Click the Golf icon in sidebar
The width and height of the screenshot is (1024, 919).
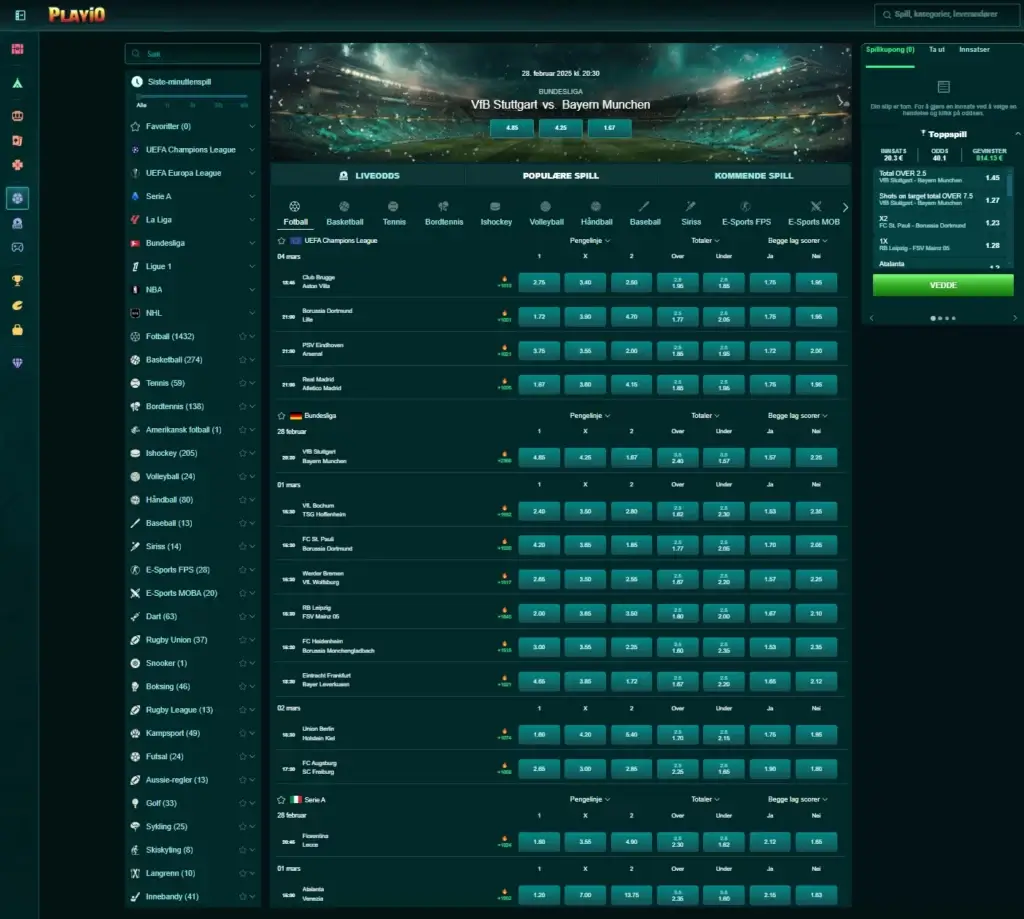[x=135, y=803]
